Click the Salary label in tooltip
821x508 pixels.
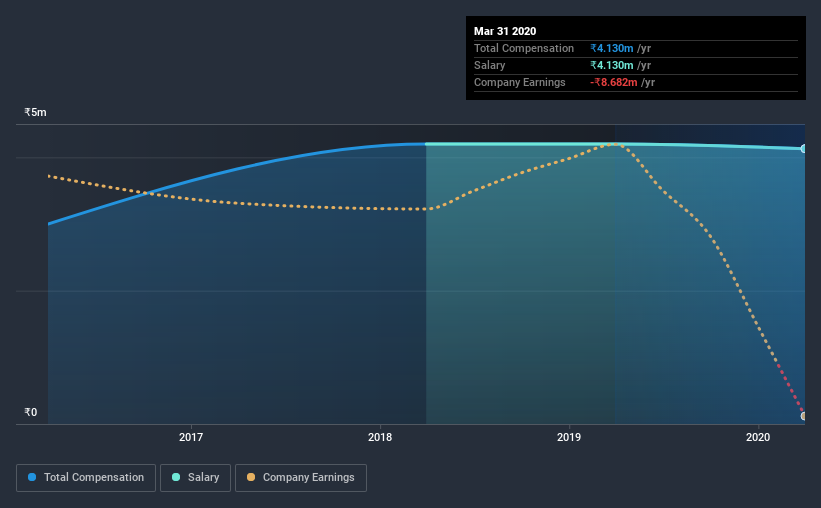click(x=490, y=65)
